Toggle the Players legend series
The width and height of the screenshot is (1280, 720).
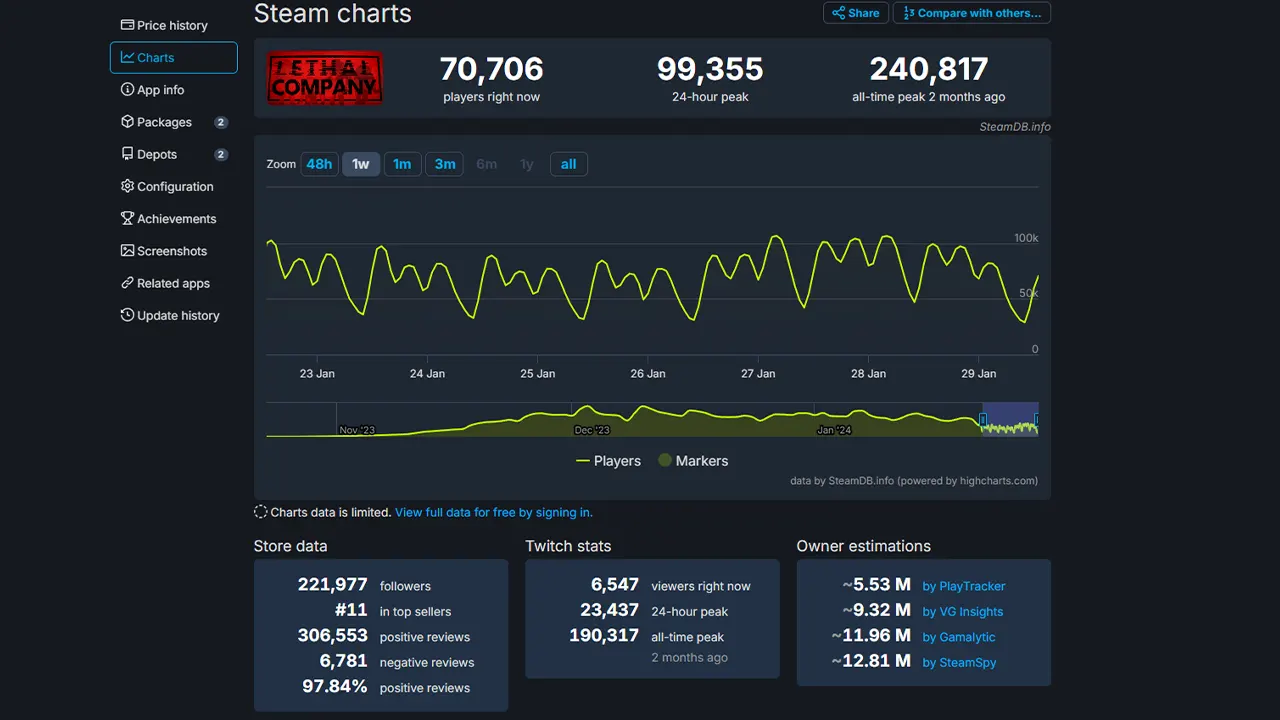coord(608,461)
